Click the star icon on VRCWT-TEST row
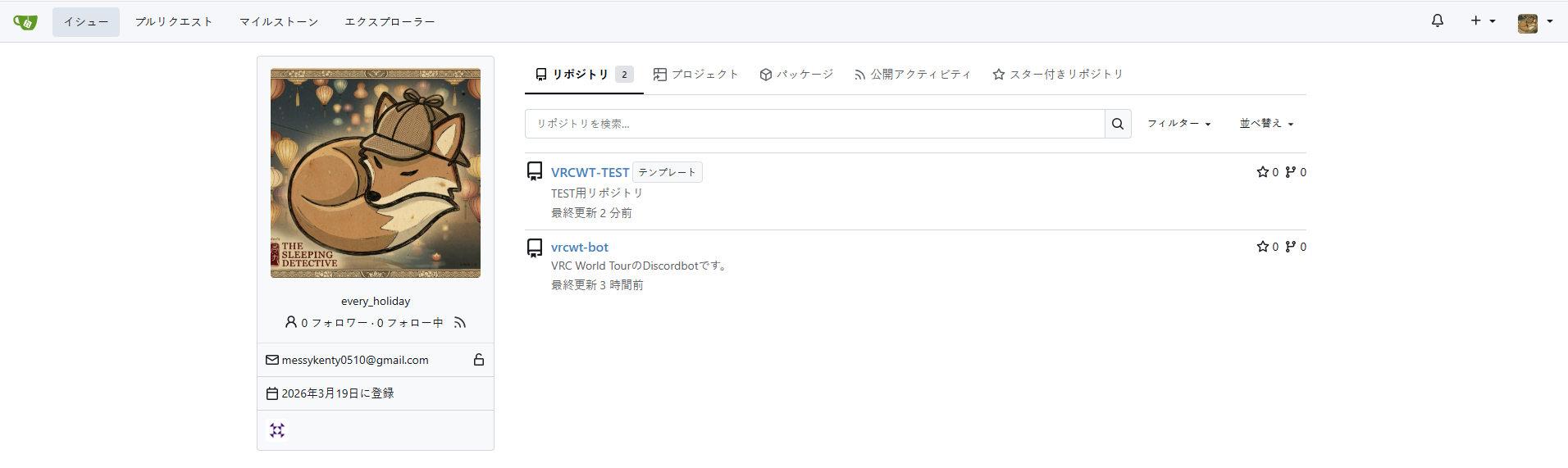1568x468 pixels. coord(1262,172)
